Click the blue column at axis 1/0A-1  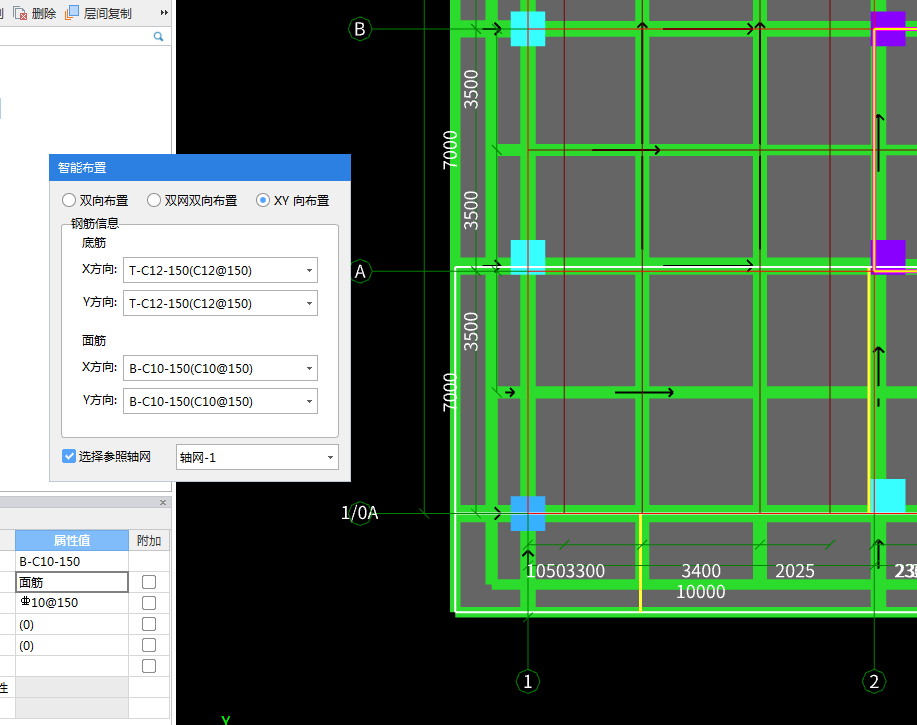(528, 513)
